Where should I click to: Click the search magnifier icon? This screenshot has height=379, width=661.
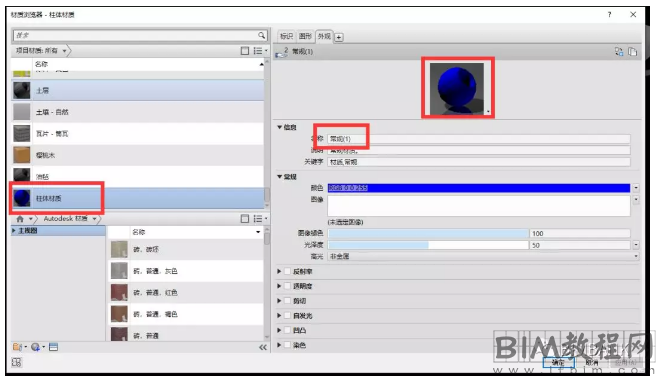coord(261,35)
